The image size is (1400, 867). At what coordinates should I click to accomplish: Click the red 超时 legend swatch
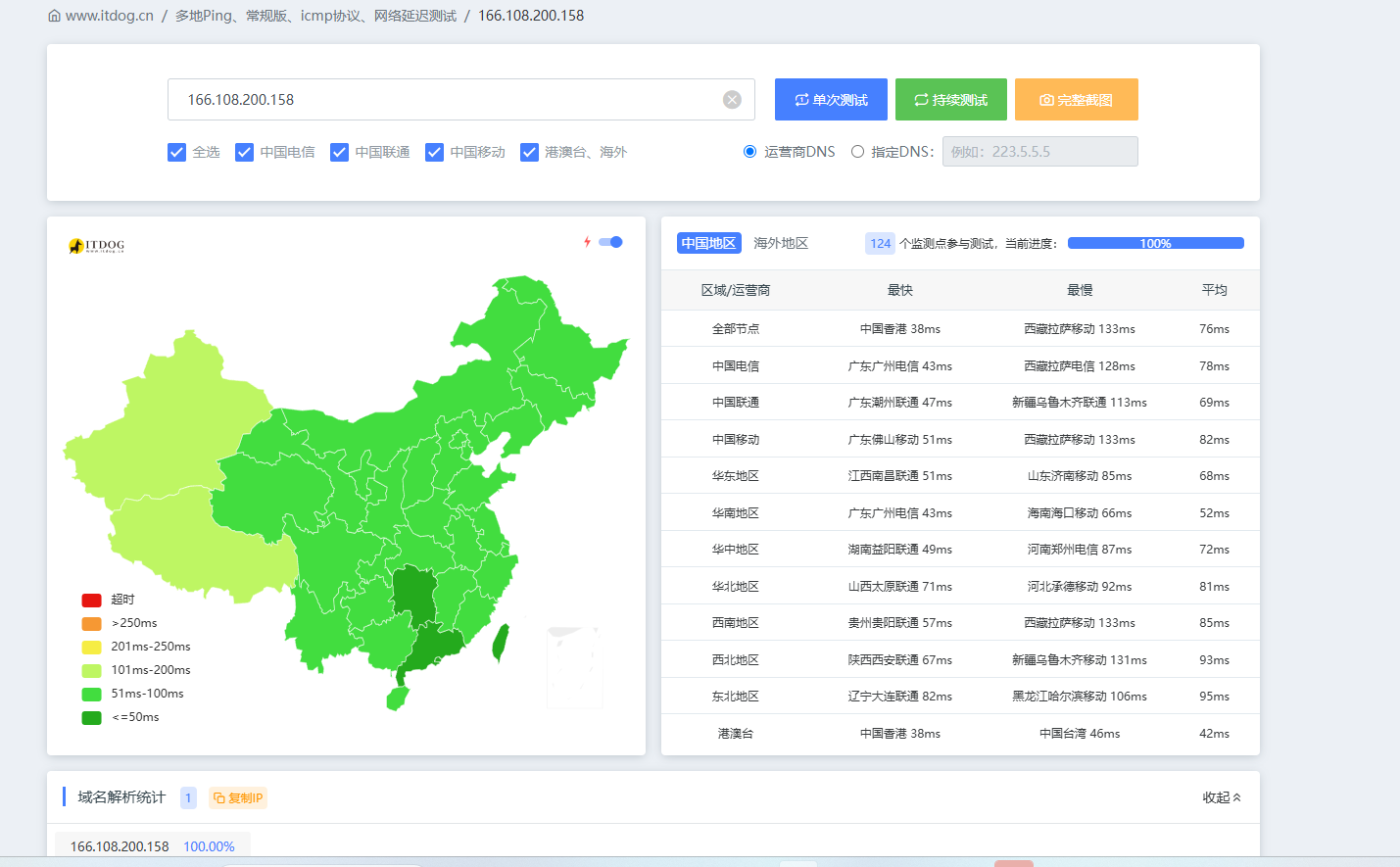(x=91, y=600)
